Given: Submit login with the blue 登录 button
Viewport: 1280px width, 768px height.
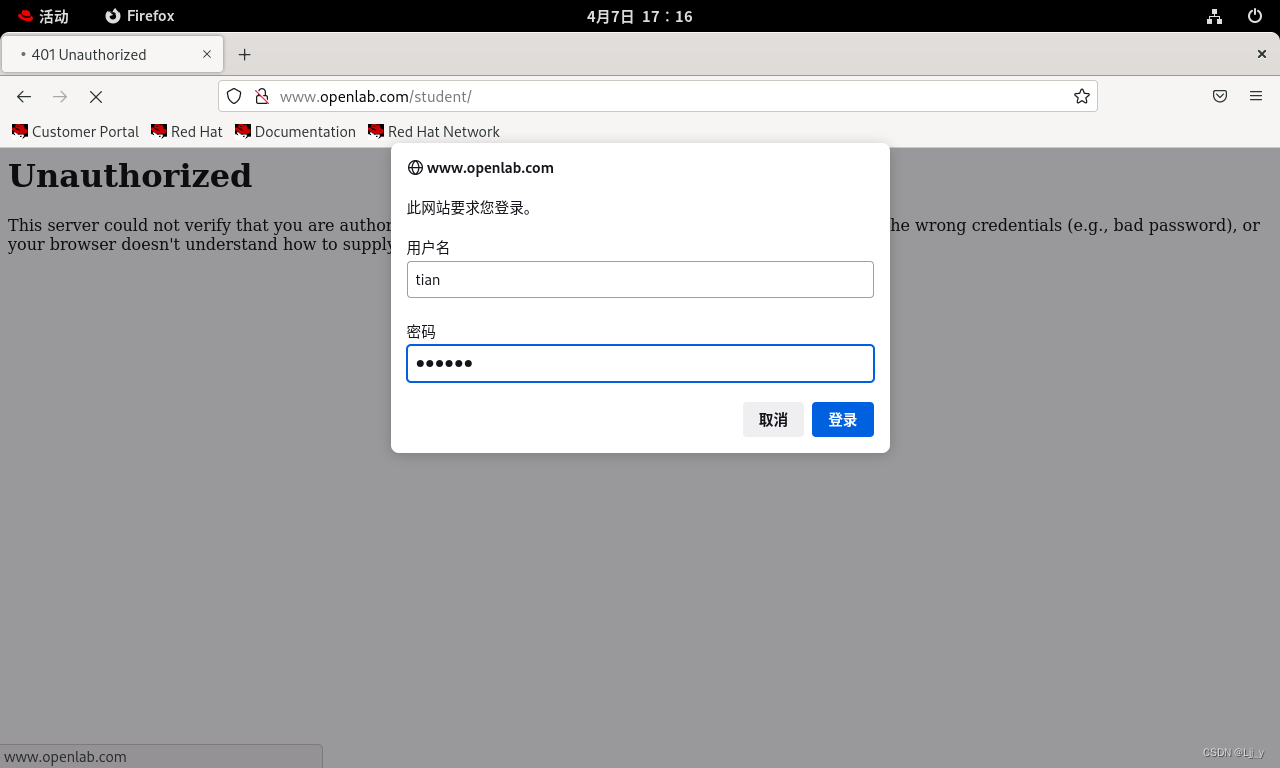Looking at the screenshot, I should tap(843, 420).
